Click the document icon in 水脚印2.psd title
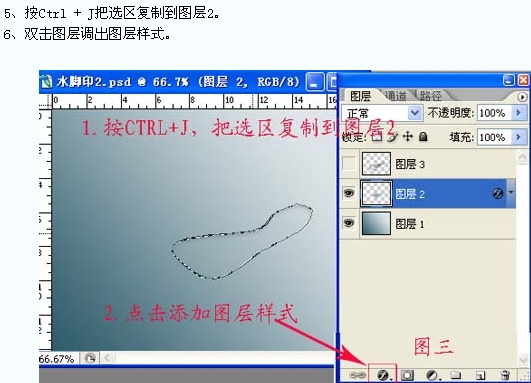 pyautogui.click(x=46, y=81)
